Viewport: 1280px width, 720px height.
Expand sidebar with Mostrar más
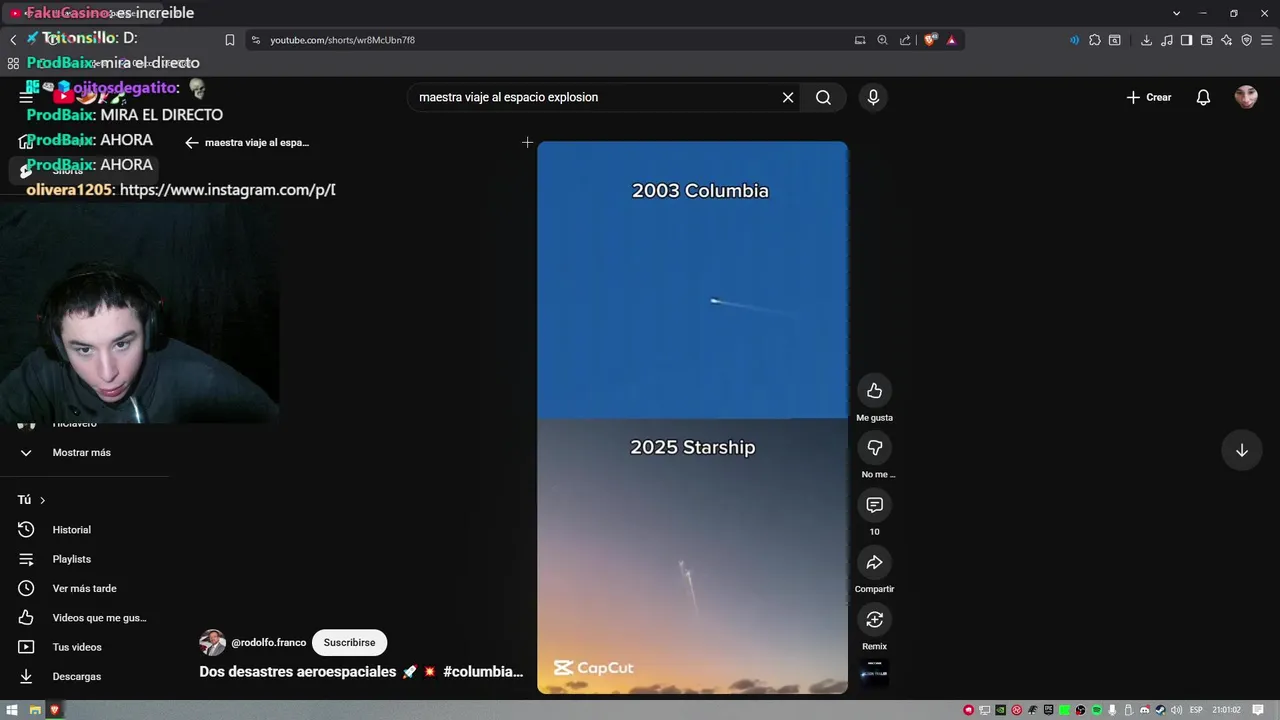coord(81,453)
